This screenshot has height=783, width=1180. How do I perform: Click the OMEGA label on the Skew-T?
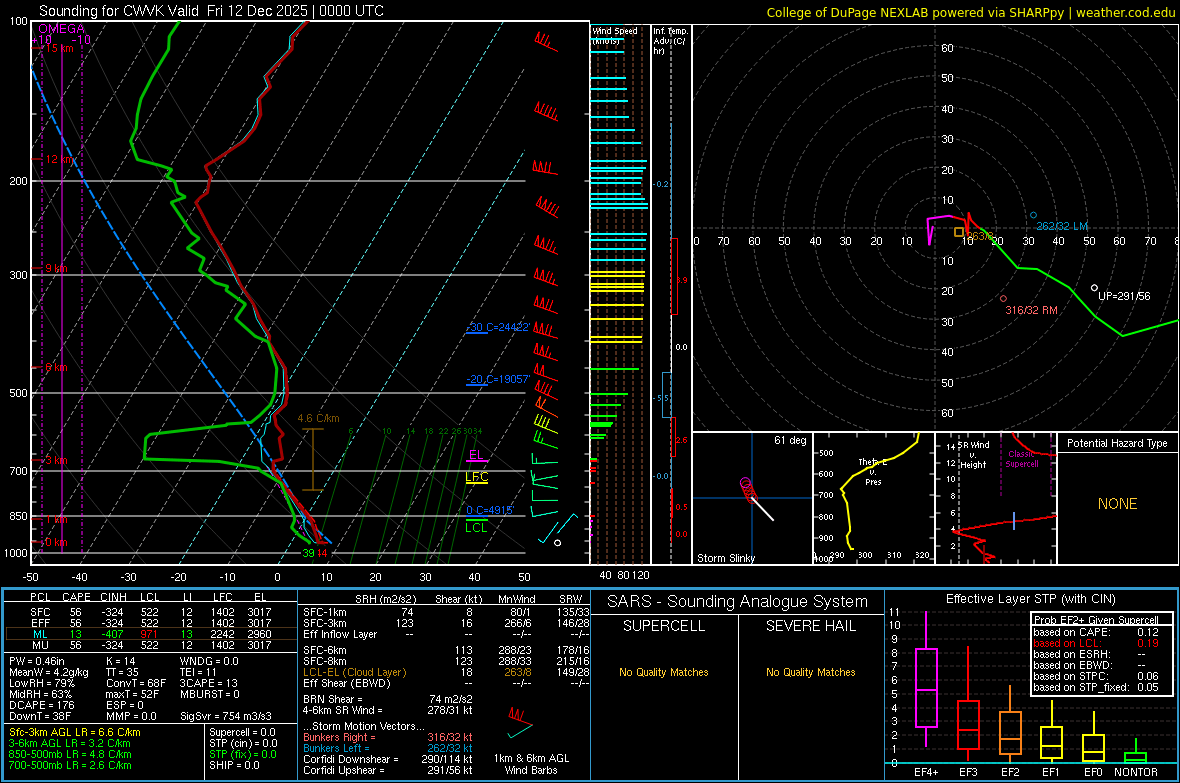[x=61, y=29]
